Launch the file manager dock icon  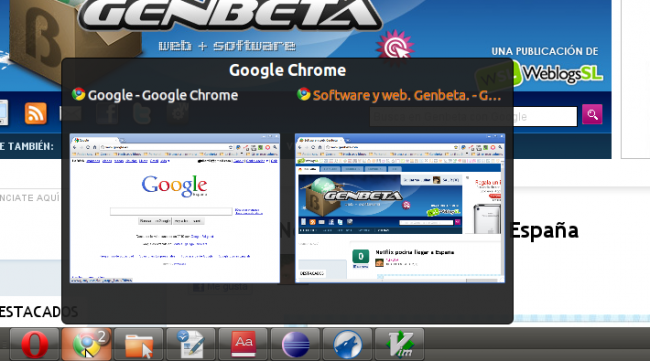[139, 344]
